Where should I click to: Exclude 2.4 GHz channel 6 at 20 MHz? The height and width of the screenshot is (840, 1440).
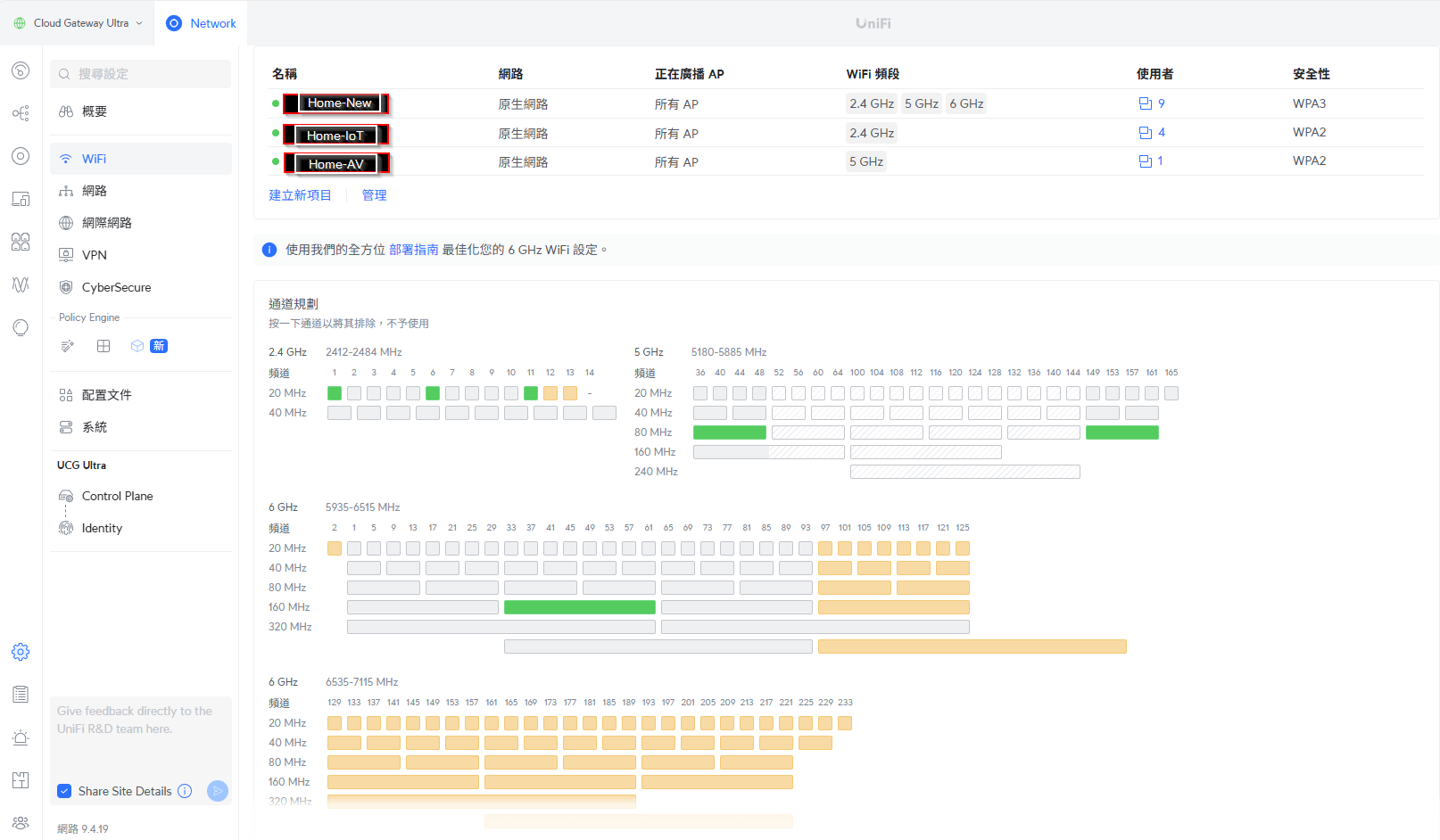[x=433, y=393]
